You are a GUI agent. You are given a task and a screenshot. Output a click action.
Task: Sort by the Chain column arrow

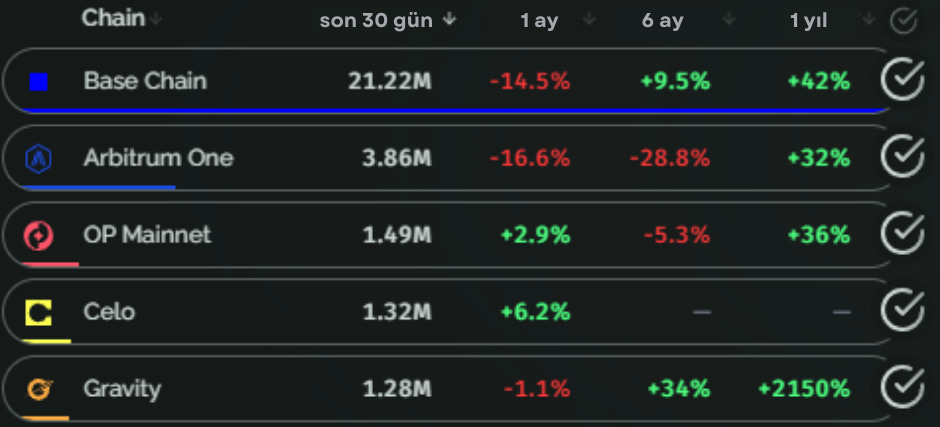(x=156, y=20)
